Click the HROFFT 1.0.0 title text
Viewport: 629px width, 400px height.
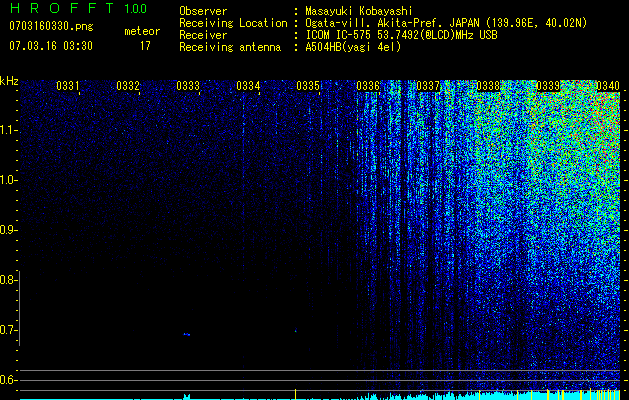(78, 8)
